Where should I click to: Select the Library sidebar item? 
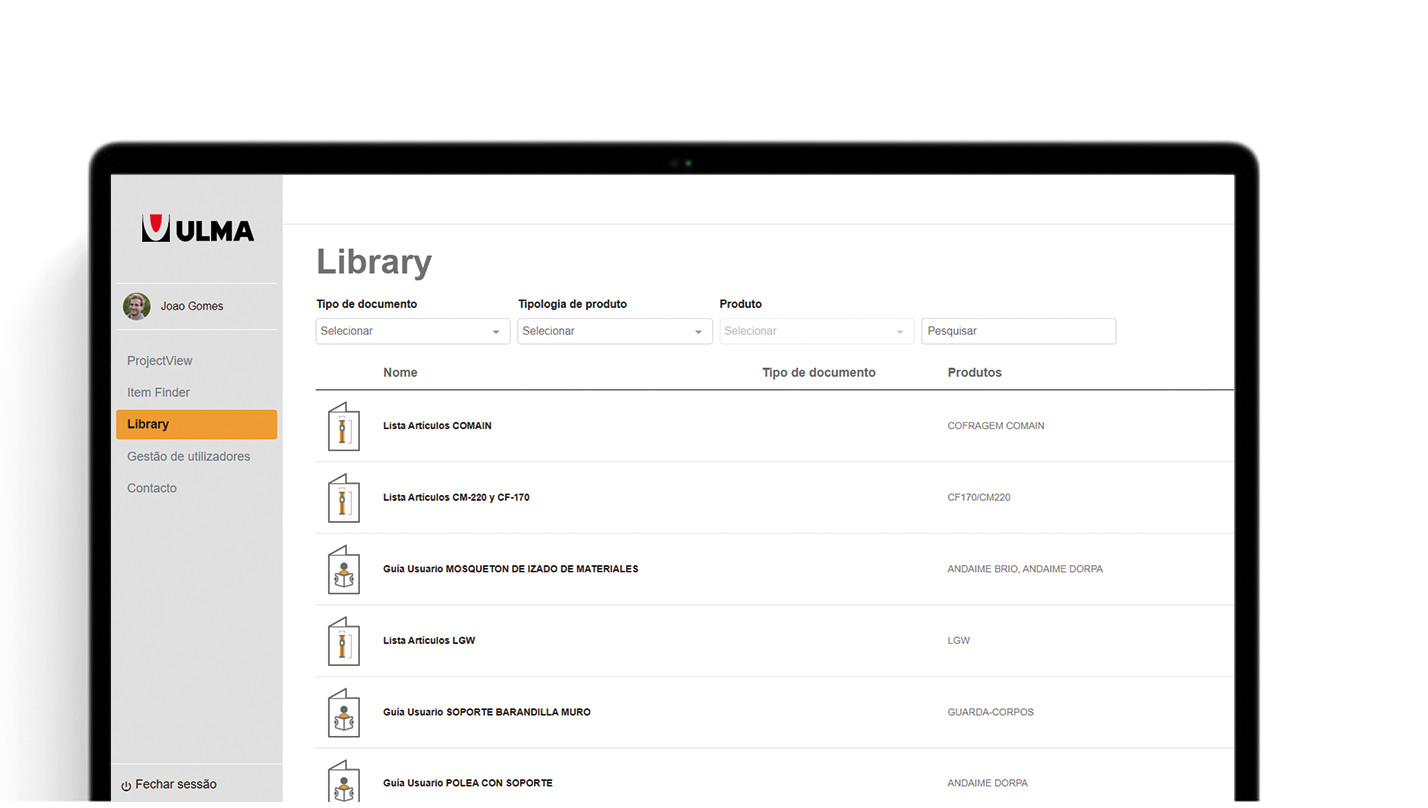196,425
